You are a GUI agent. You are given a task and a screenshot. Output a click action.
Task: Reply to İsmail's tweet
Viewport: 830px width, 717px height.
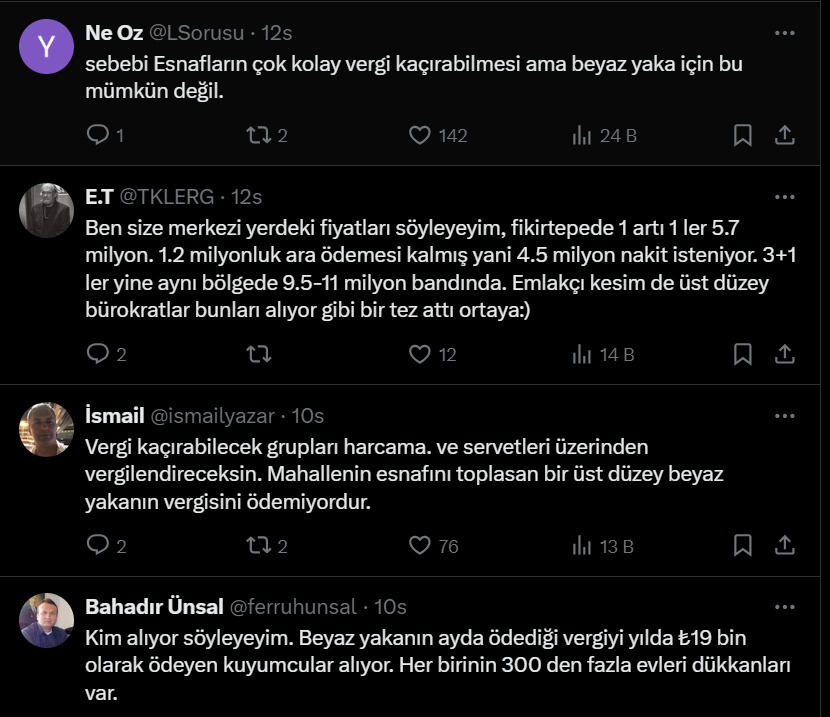97,545
